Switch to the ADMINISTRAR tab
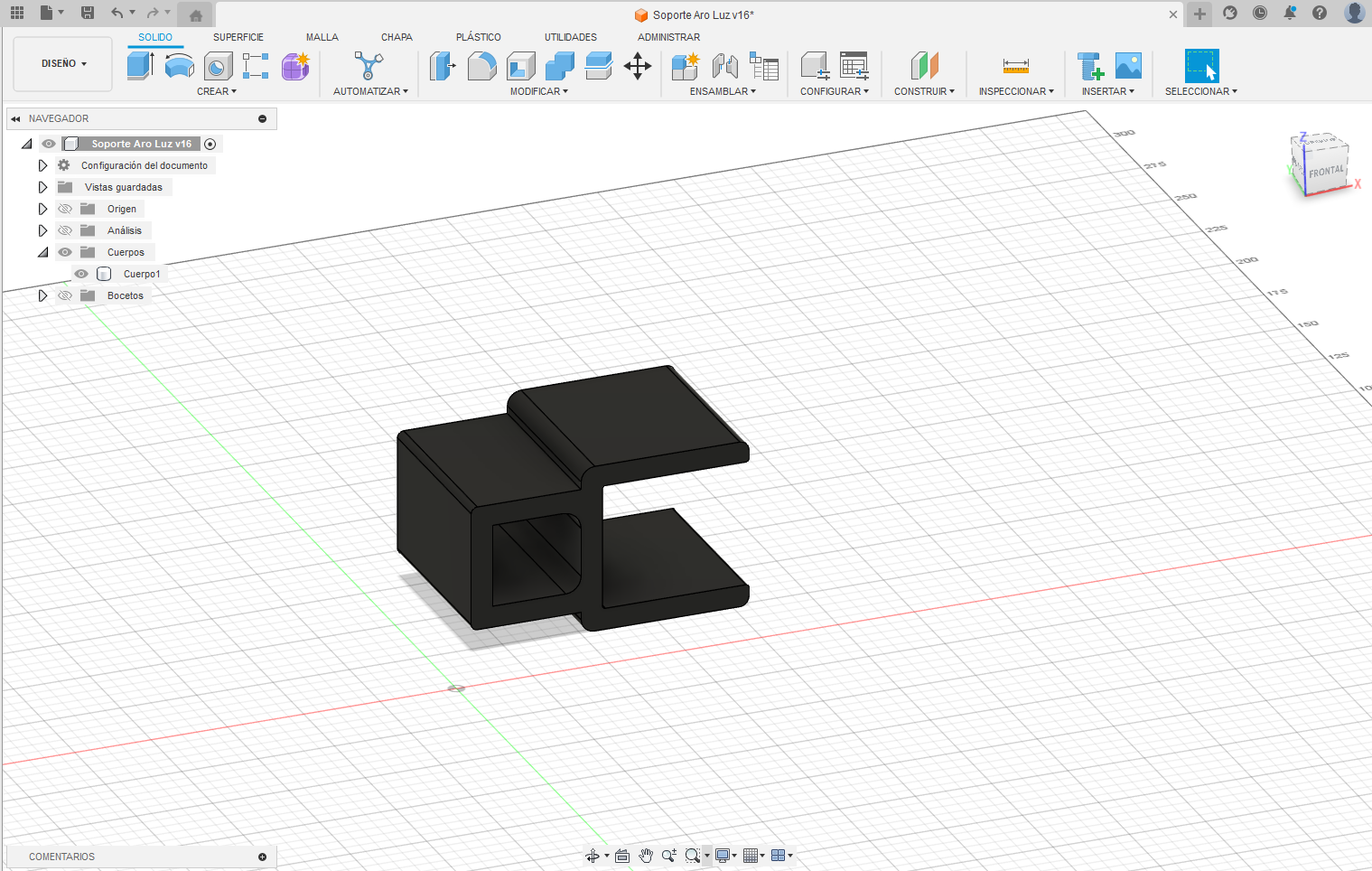 pos(669,37)
